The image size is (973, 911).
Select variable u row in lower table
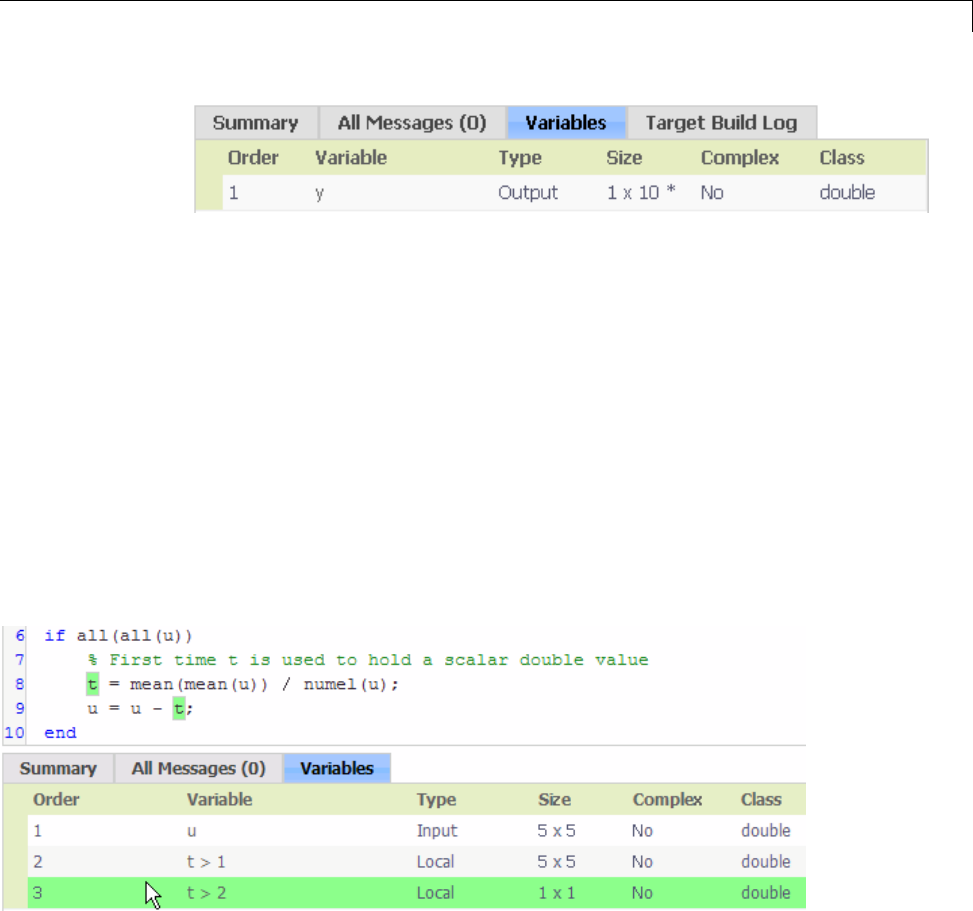[416, 830]
